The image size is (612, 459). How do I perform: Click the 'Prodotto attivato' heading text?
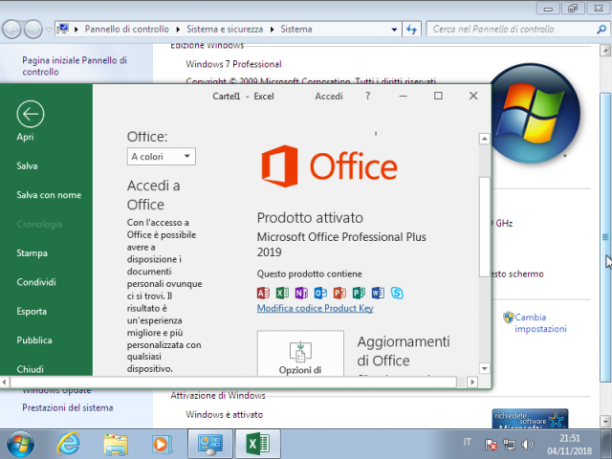(310, 218)
